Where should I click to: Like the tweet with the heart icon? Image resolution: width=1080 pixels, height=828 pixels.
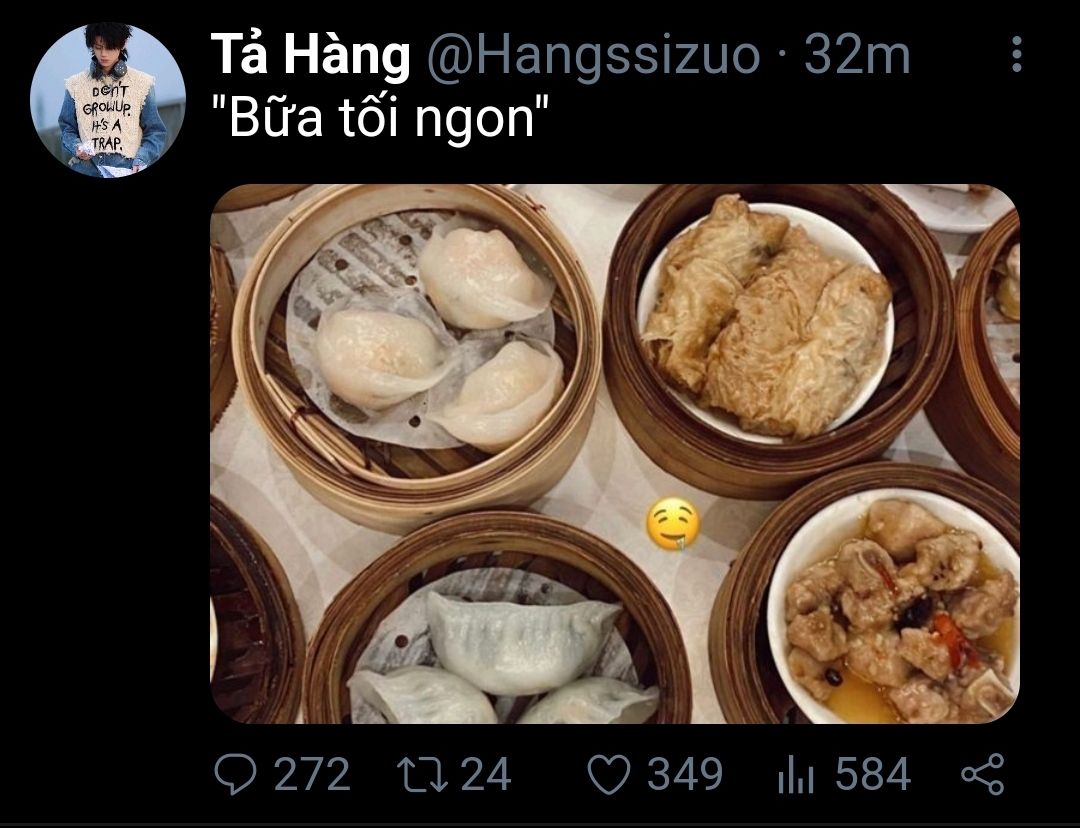[x=609, y=774]
